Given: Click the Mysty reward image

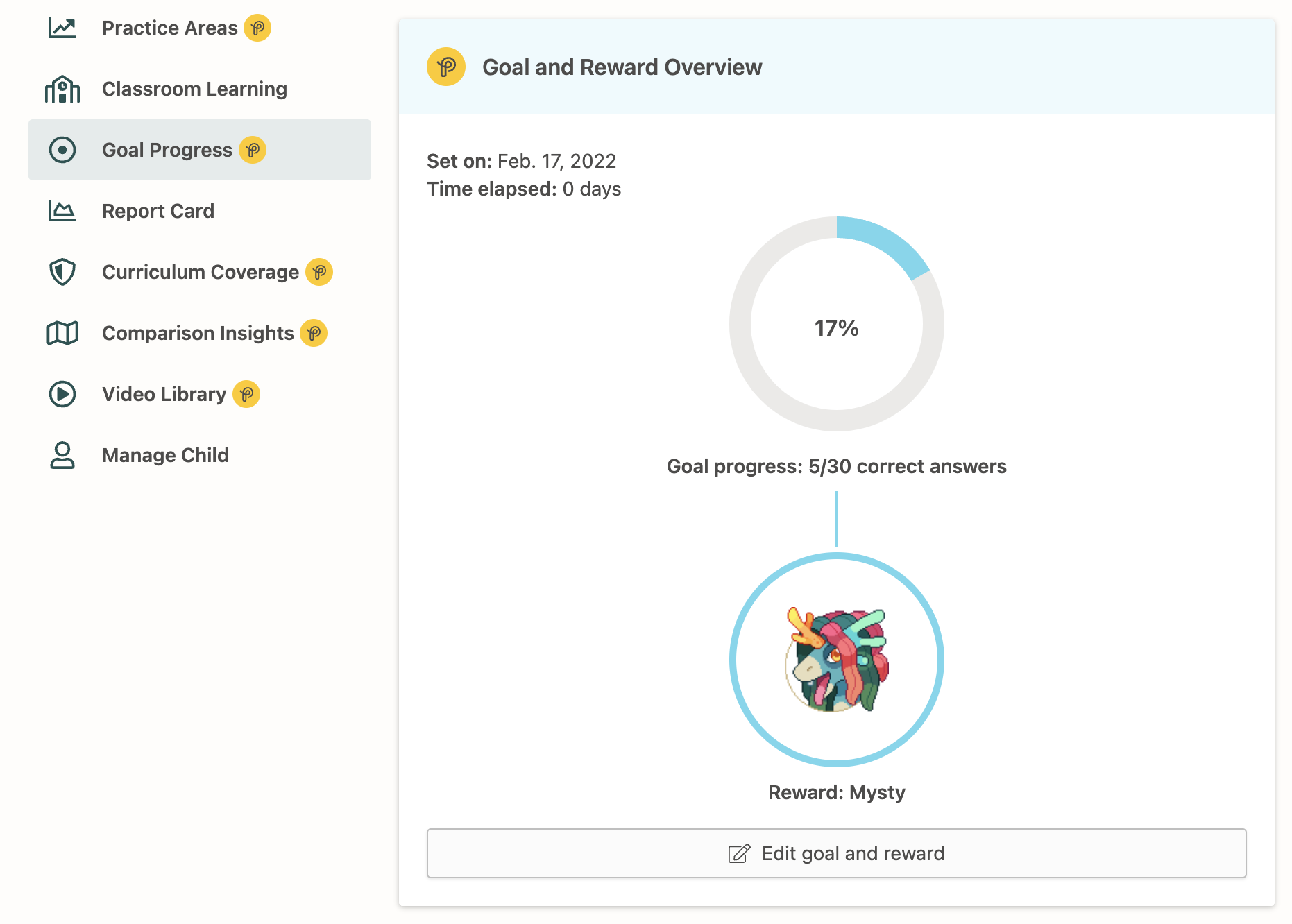Looking at the screenshot, I should click(x=836, y=660).
